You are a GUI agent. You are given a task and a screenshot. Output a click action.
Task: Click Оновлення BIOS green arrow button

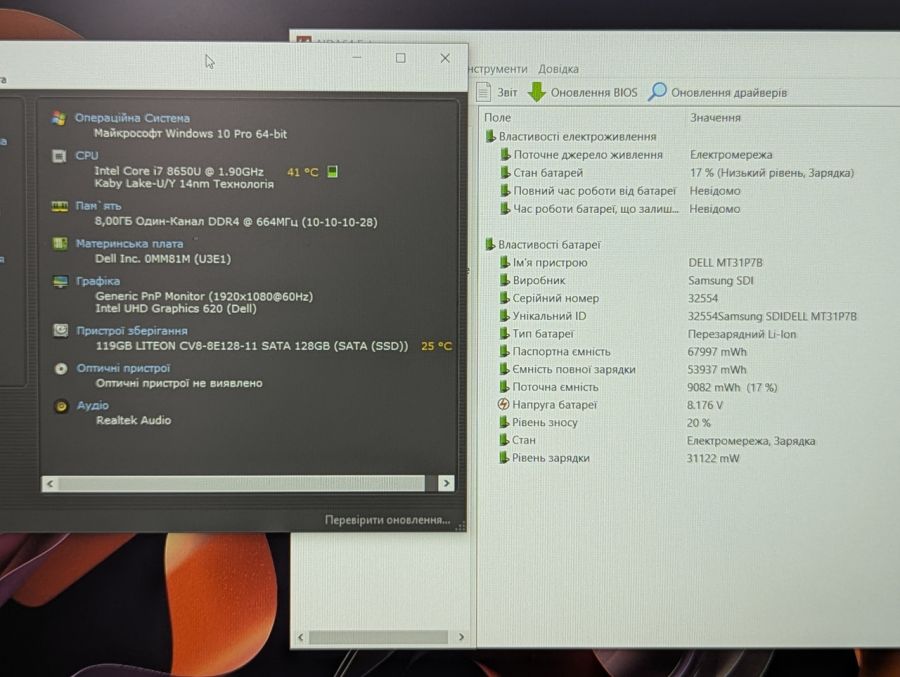pos(583,92)
